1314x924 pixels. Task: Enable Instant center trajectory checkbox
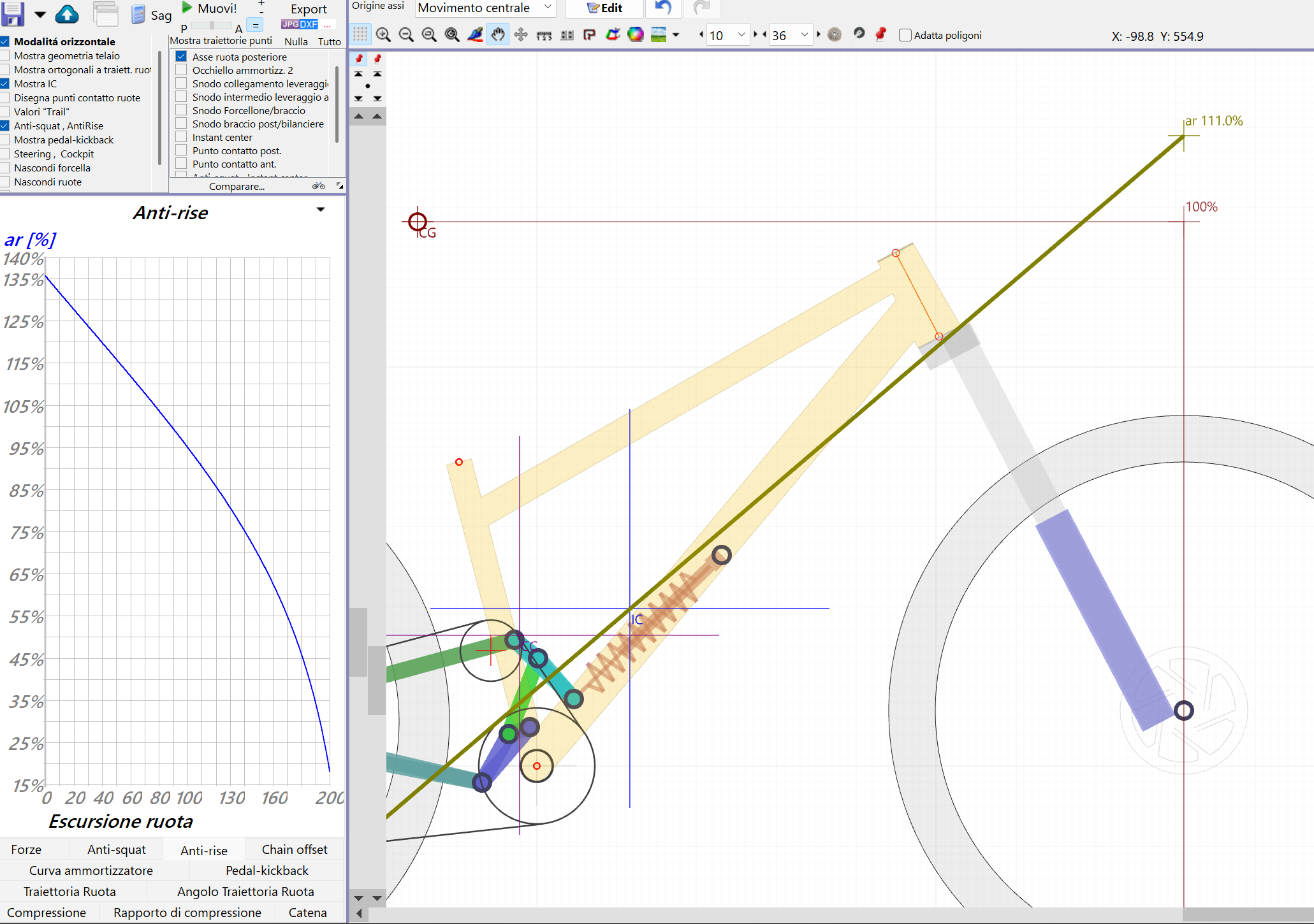tap(181, 137)
